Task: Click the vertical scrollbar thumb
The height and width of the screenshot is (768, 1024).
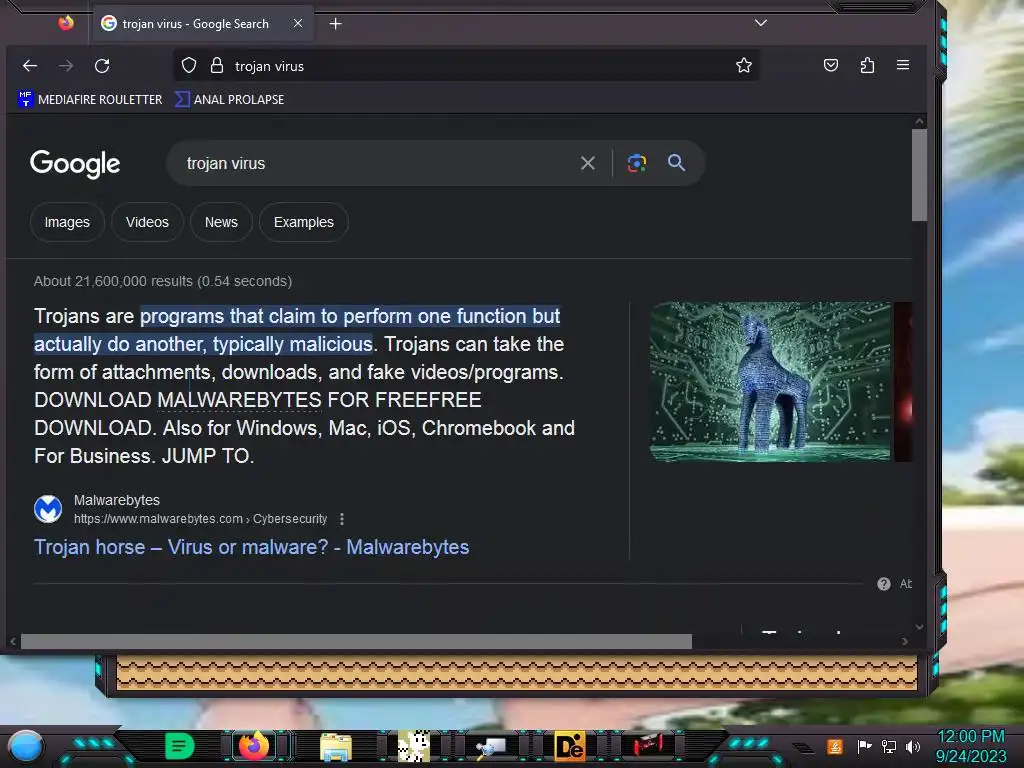Action: tap(920, 175)
